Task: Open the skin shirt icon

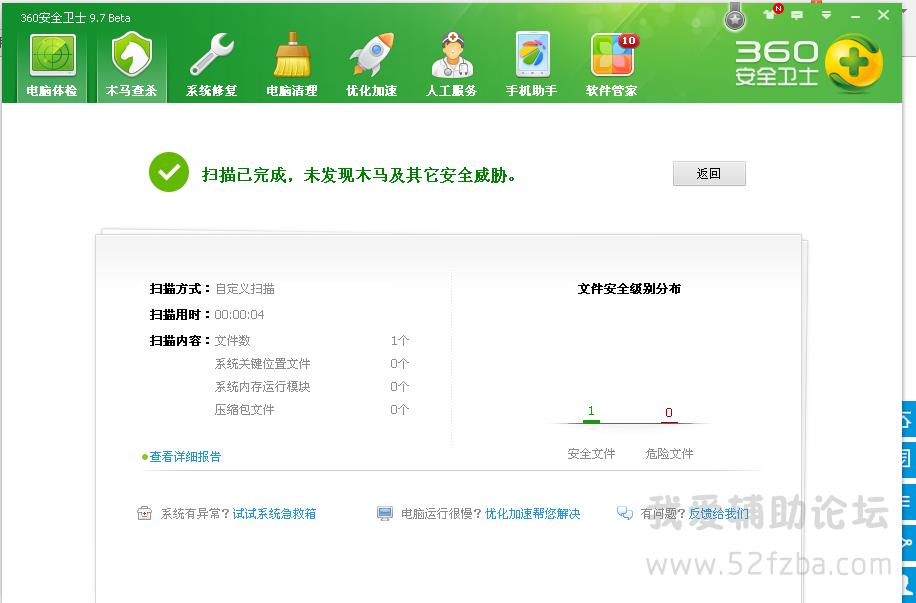Action: pos(771,15)
